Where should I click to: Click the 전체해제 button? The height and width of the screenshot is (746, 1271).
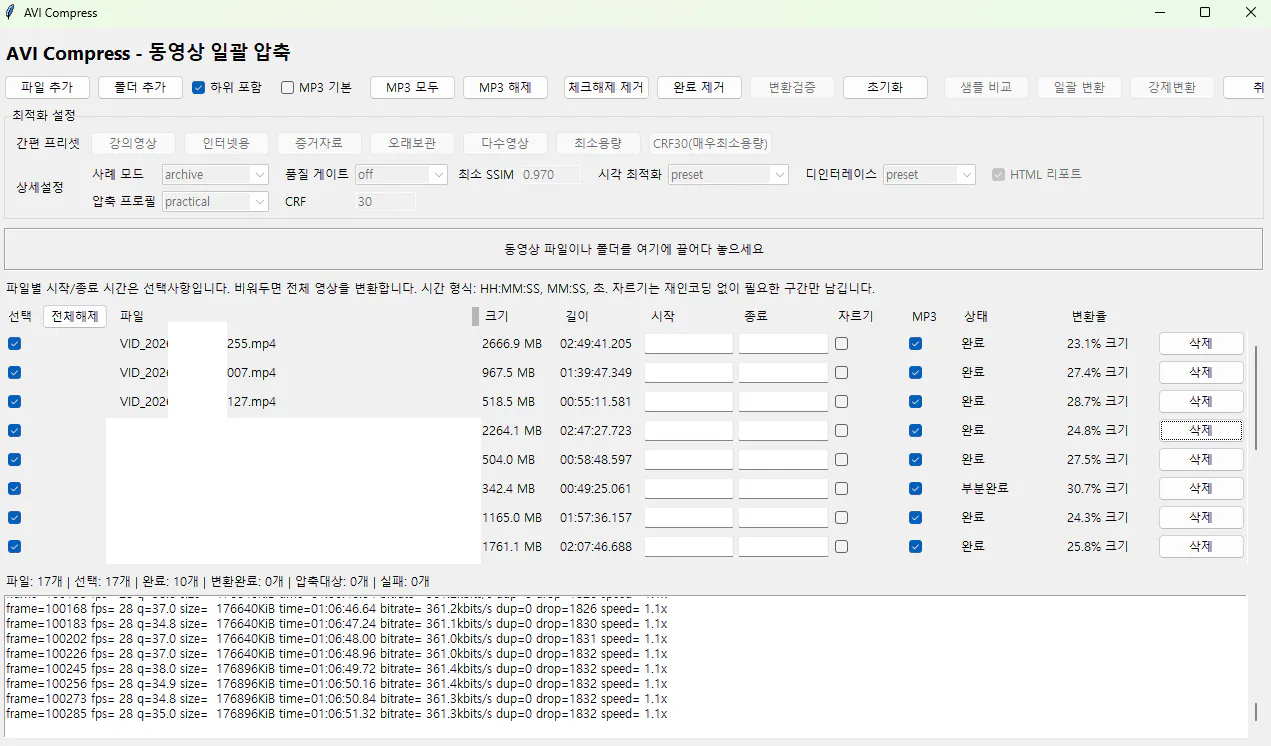75,316
